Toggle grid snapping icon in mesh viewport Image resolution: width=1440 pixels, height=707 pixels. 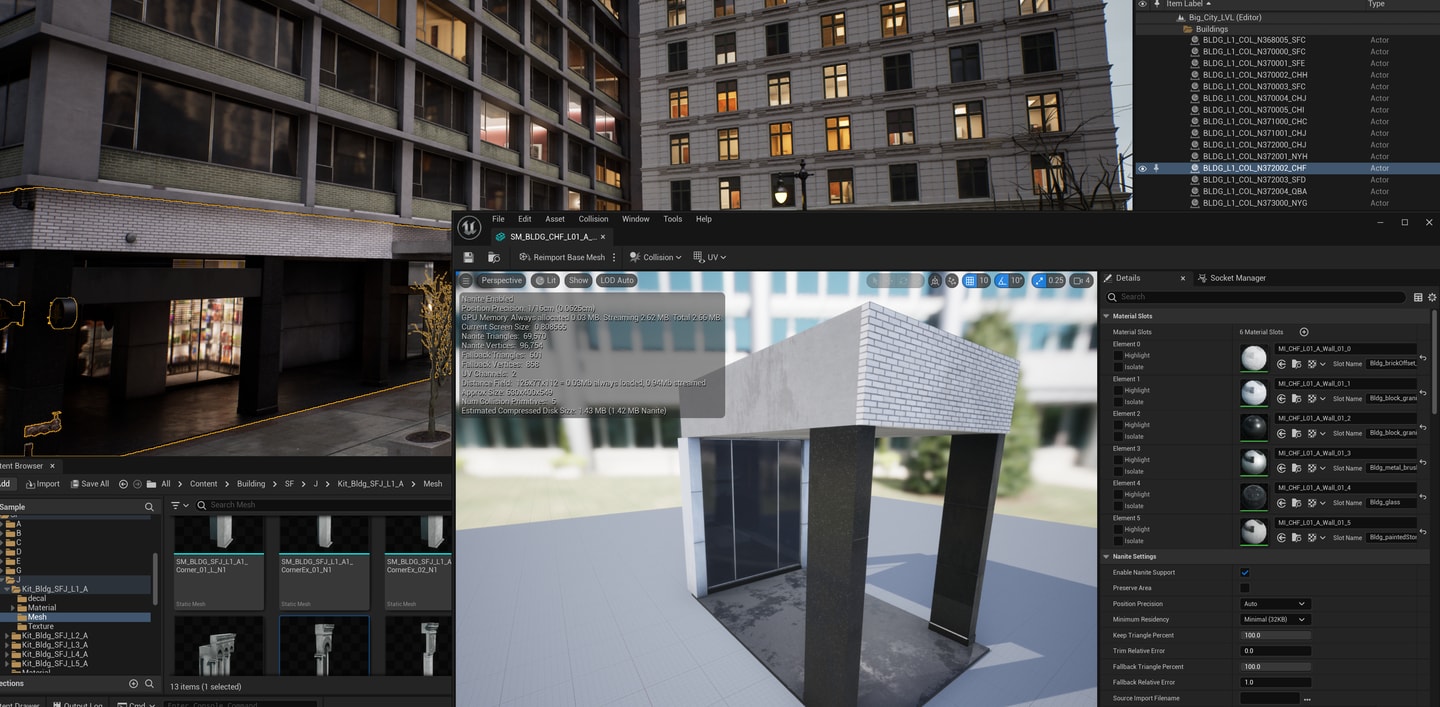click(x=970, y=281)
